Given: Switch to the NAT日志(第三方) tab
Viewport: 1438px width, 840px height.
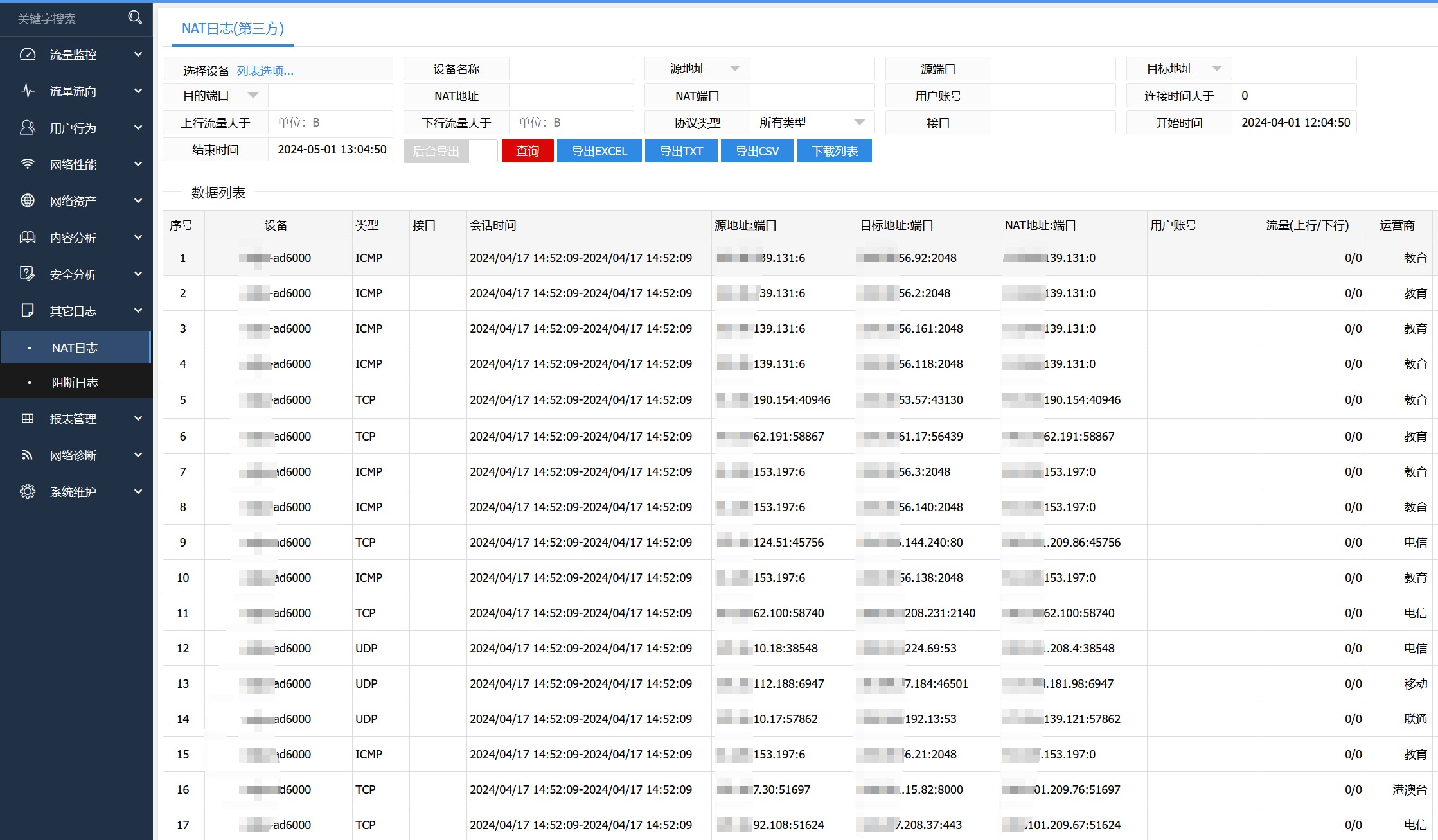Looking at the screenshot, I should click(x=233, y=29).
